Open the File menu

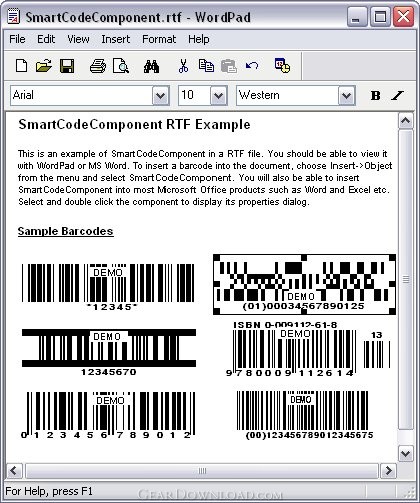tap(17, 39)
